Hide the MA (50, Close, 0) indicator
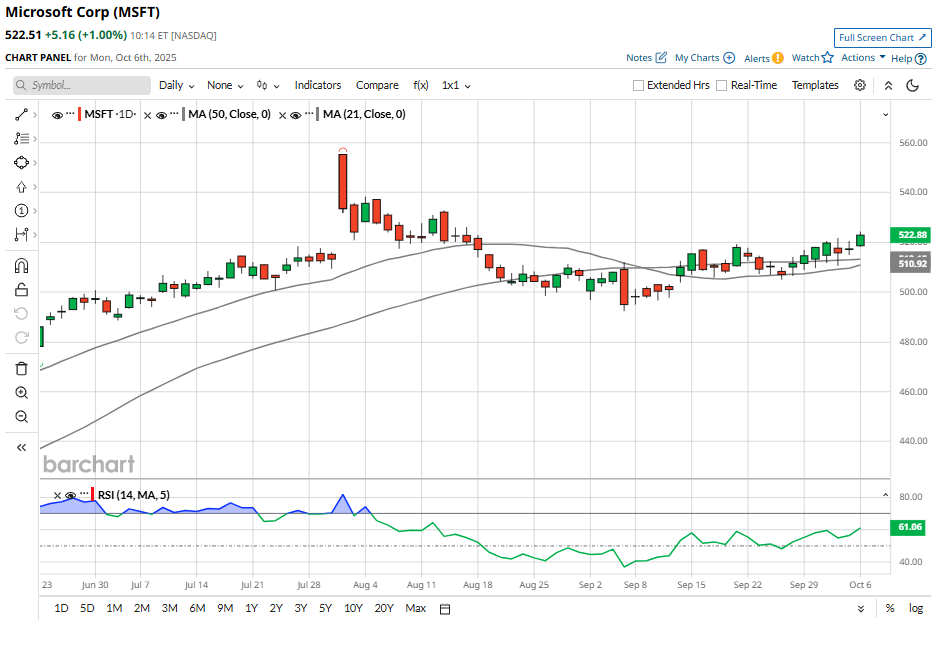 (x=163, y=115)
